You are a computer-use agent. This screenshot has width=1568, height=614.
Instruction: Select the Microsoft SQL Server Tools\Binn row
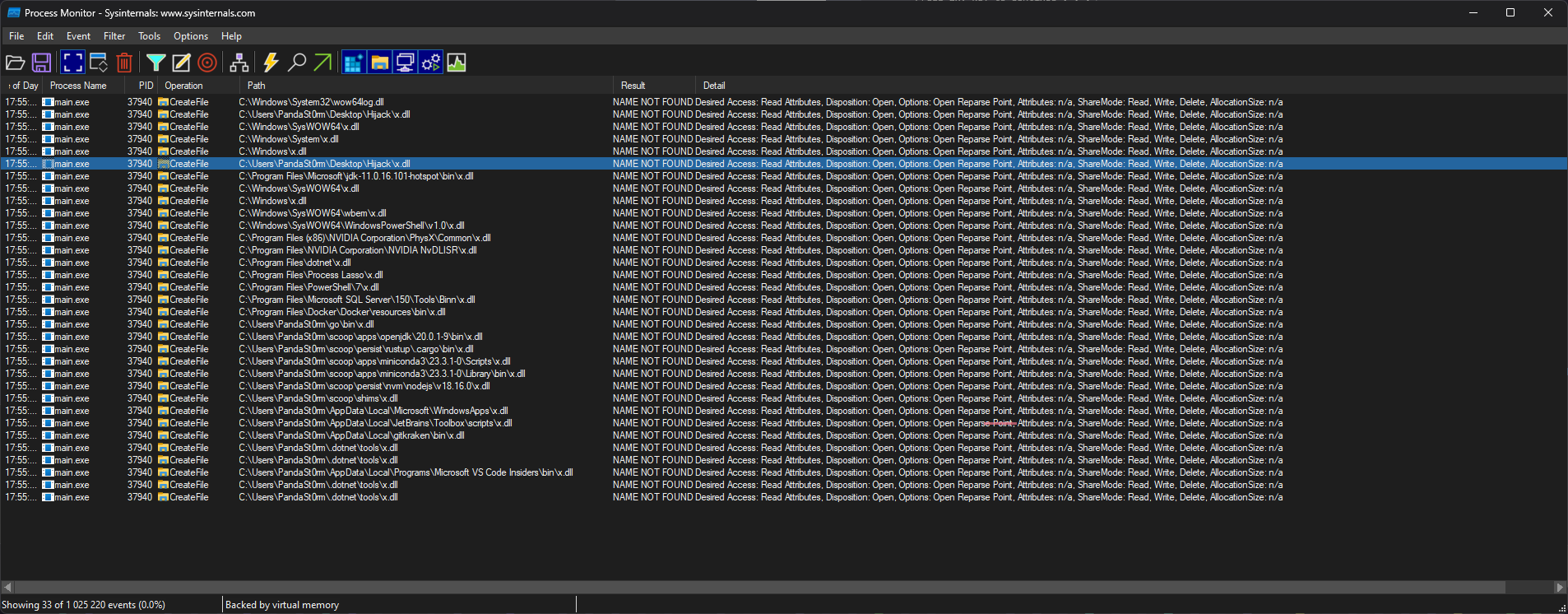783,300
